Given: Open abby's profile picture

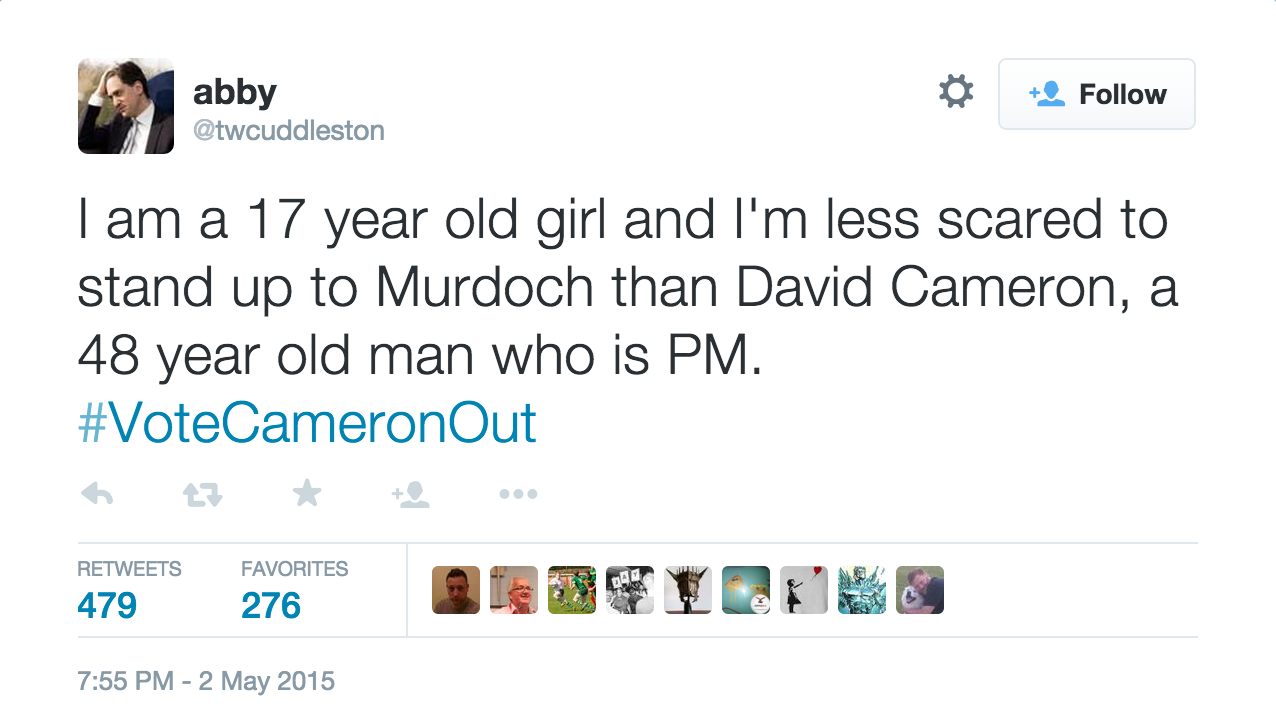Looking at the screenshot, I should pos(126,106).
